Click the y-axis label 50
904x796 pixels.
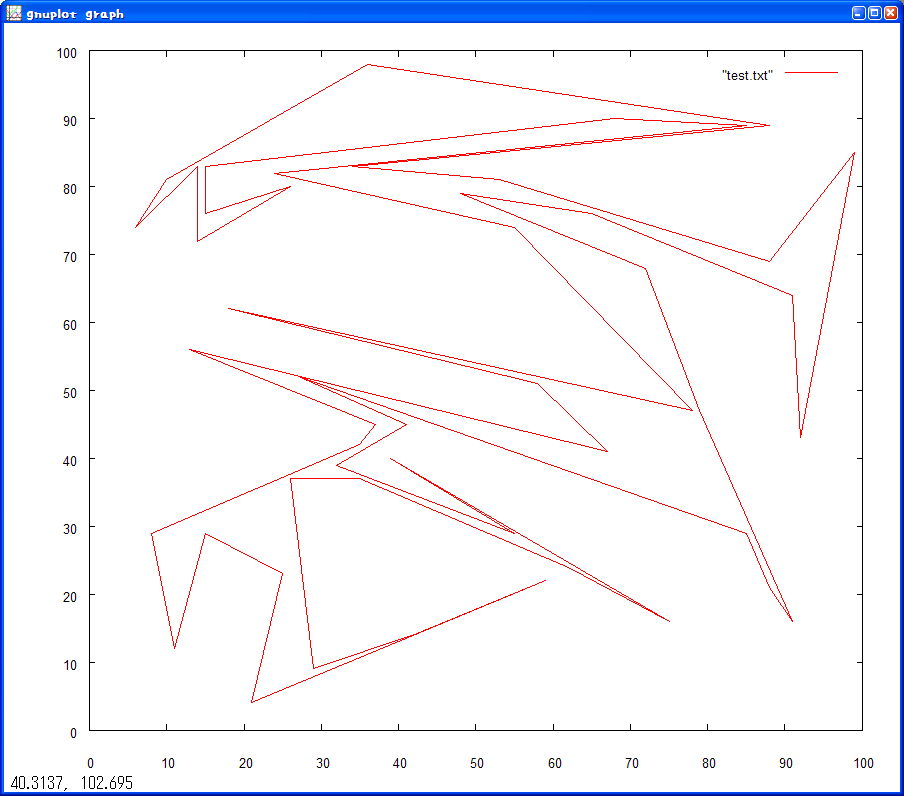click(70, 392)
